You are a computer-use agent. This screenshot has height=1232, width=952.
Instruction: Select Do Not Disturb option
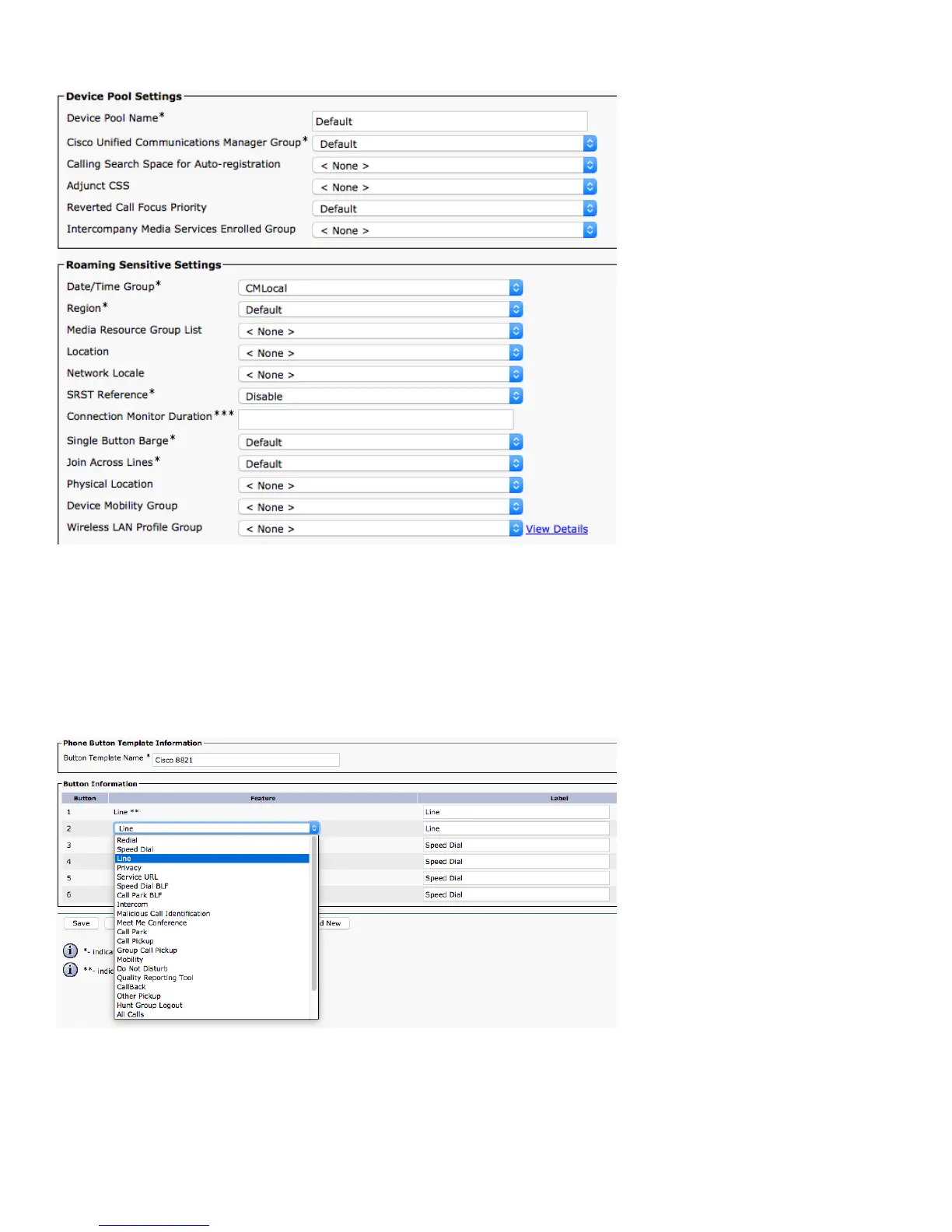(x=212, y=969)
